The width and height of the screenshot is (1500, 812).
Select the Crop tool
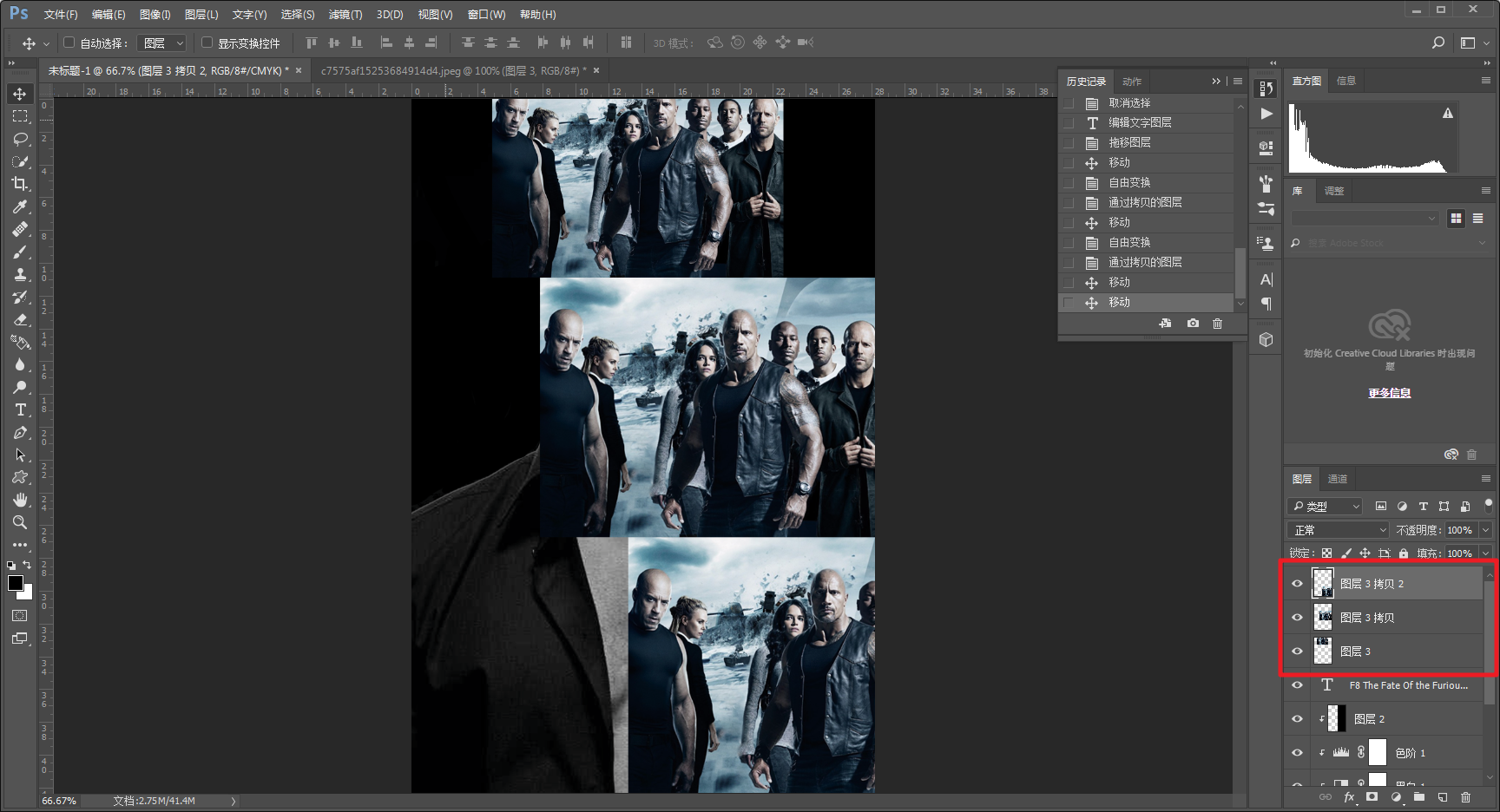click(20, 184)
